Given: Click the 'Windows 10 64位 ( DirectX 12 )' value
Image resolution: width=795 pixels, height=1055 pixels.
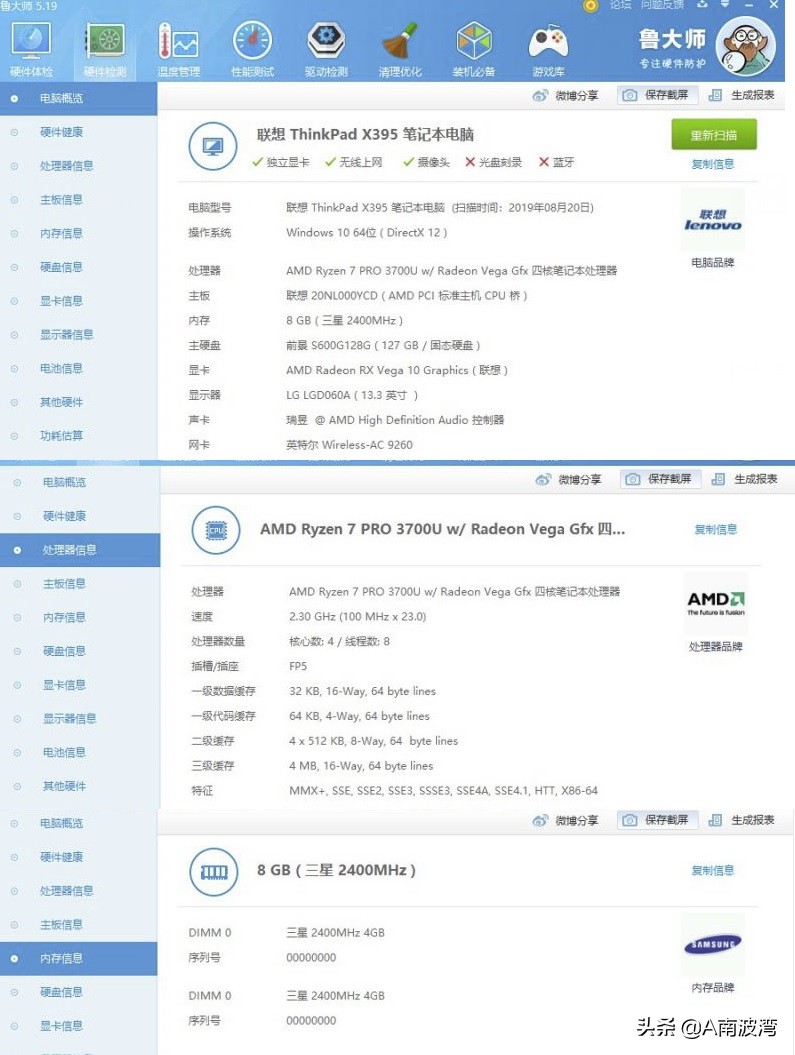Looking at the screenshot, I should tap(367, 233).
